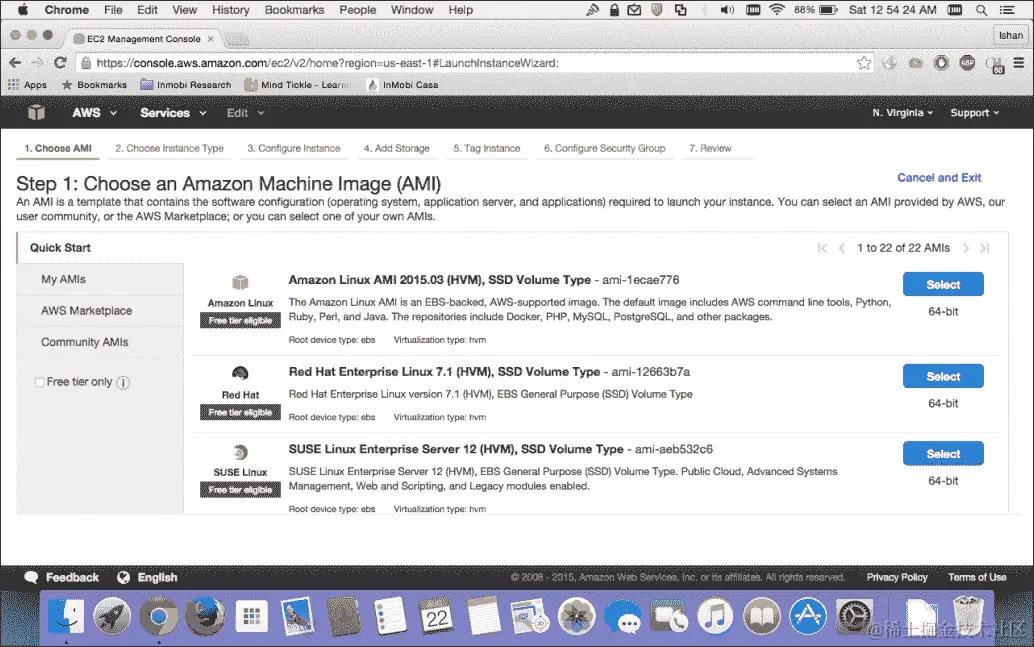This screenshot has height=647, width=1034.
Task: Click the globe icon next to English
Action: tap(123, 577)
